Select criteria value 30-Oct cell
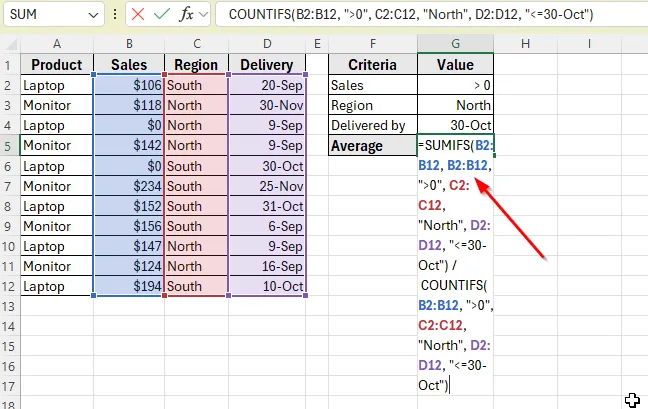The width and height of the screenshot is (648, 409). 455,125
